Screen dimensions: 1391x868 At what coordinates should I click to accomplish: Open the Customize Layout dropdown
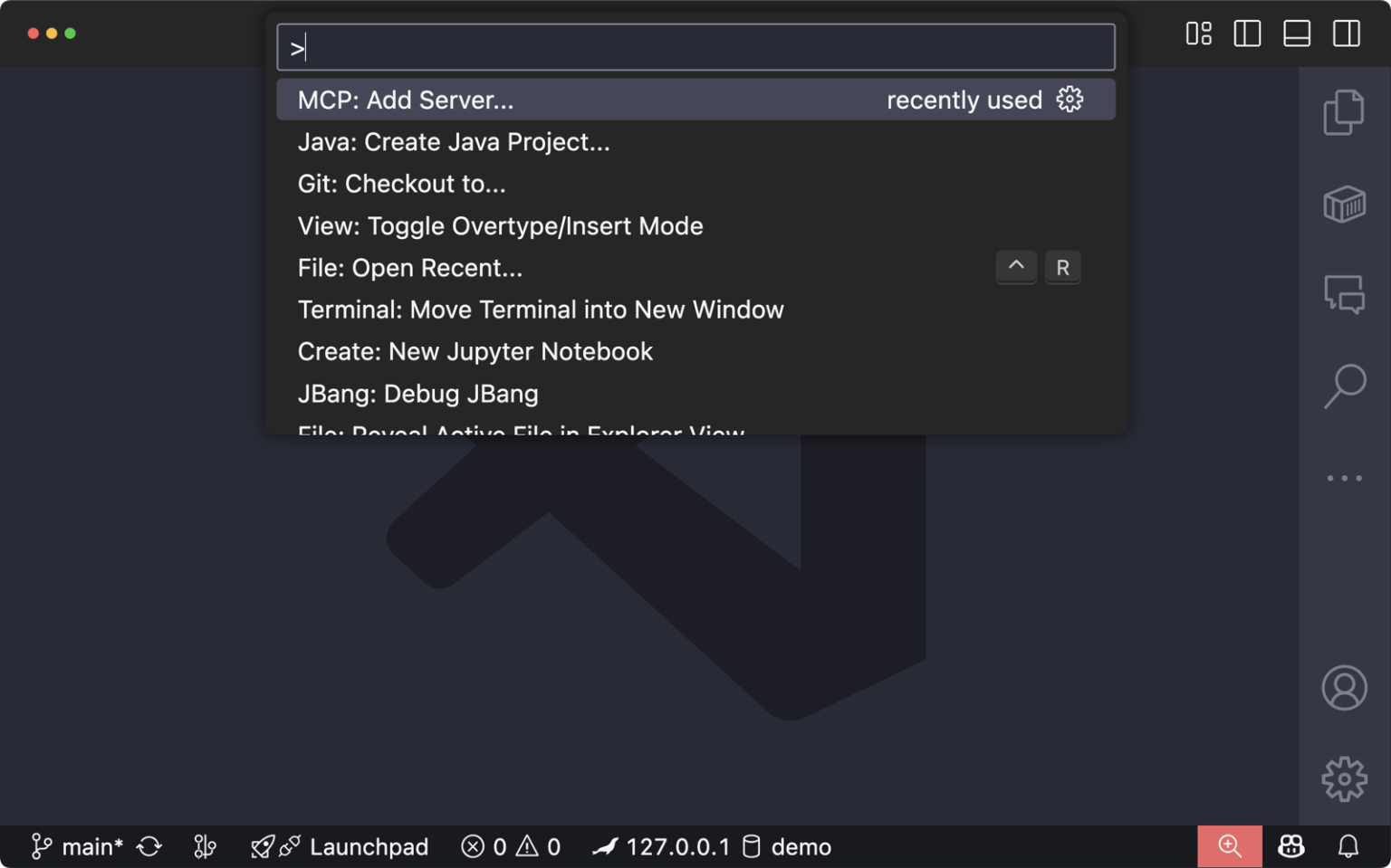(x=1197, y=33)
